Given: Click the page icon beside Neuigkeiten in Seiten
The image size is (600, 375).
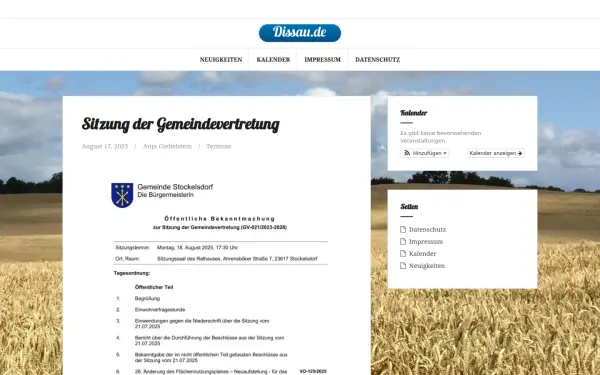Looking at the screenshot, I should (403, 266).
